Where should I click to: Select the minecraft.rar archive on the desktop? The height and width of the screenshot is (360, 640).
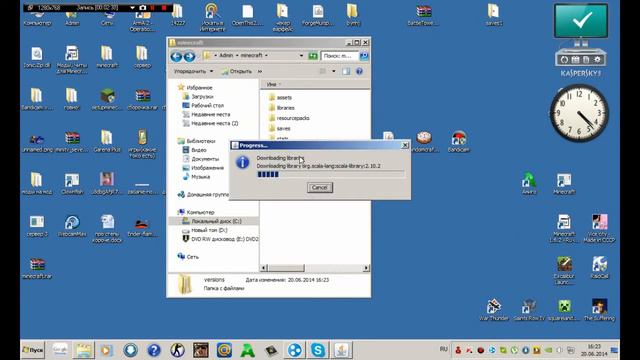[x=37, y=268]
